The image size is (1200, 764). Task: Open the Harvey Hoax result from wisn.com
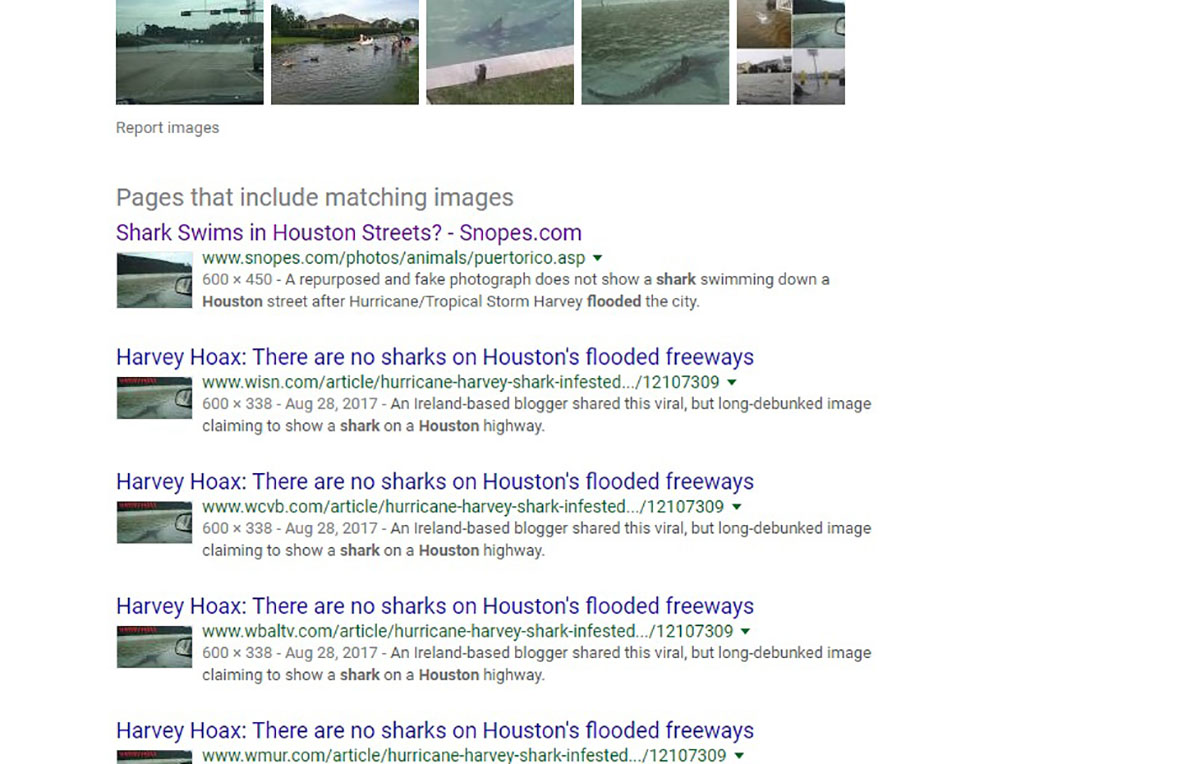point(435,357)
